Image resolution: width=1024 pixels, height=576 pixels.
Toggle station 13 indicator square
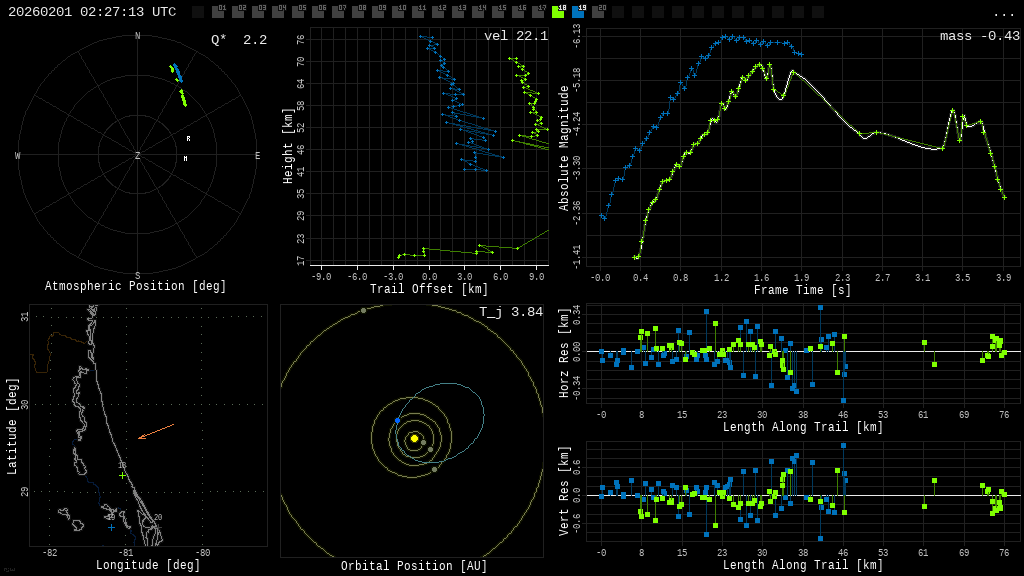[458, 12]
